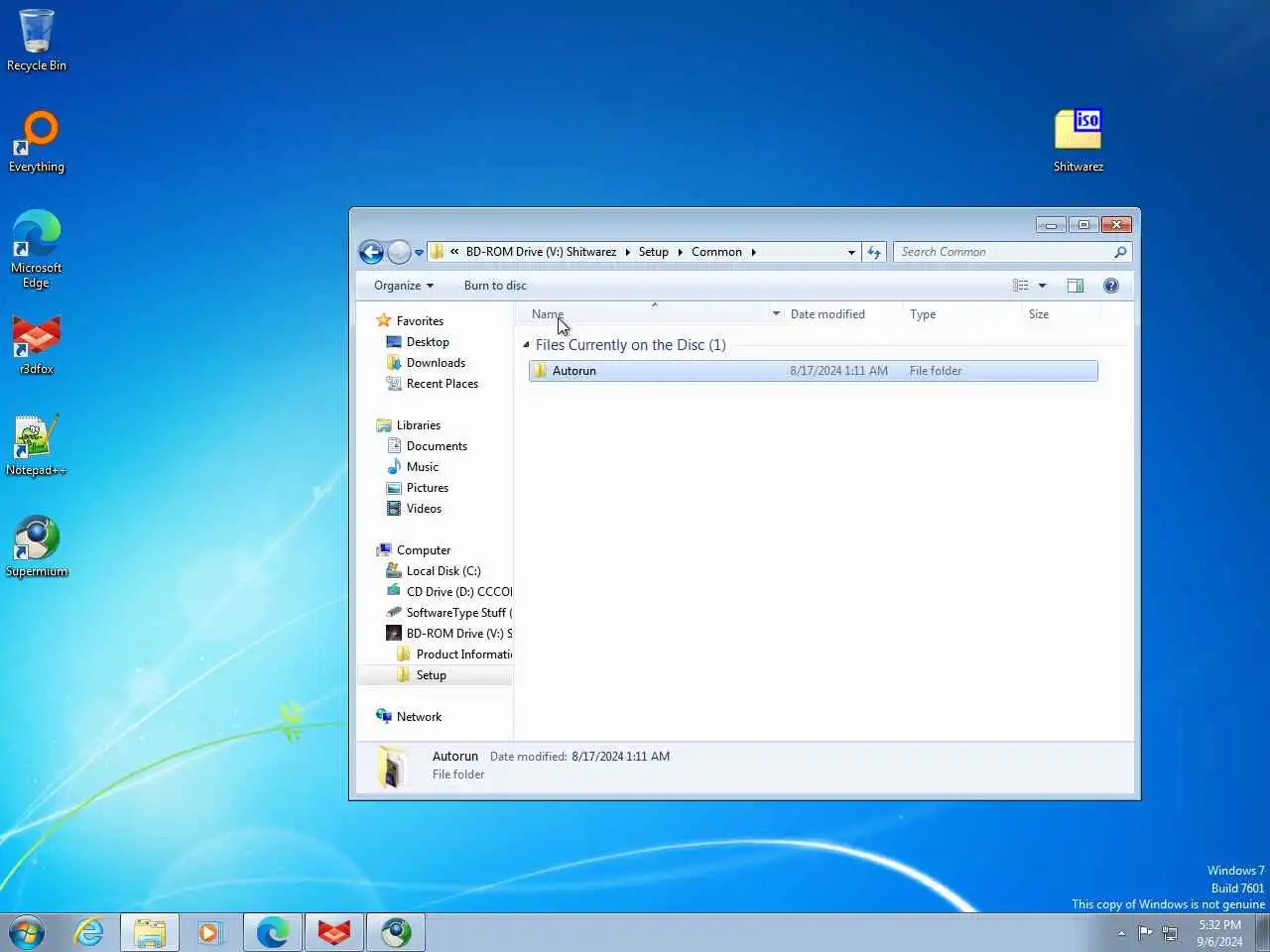Open the Documents library

coord(437,446)
